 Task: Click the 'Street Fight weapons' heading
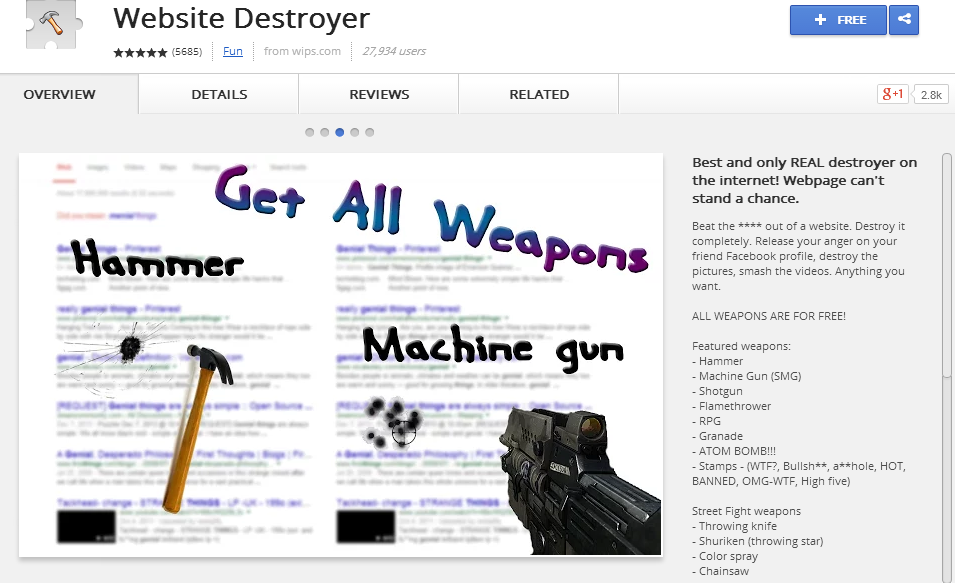click(746, 511)
